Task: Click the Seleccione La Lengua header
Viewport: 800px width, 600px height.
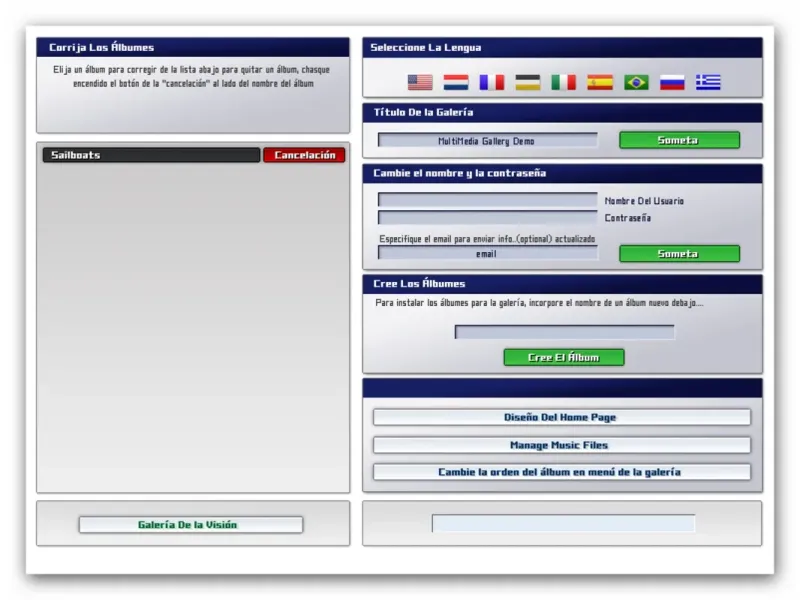Action: [563, 47]
